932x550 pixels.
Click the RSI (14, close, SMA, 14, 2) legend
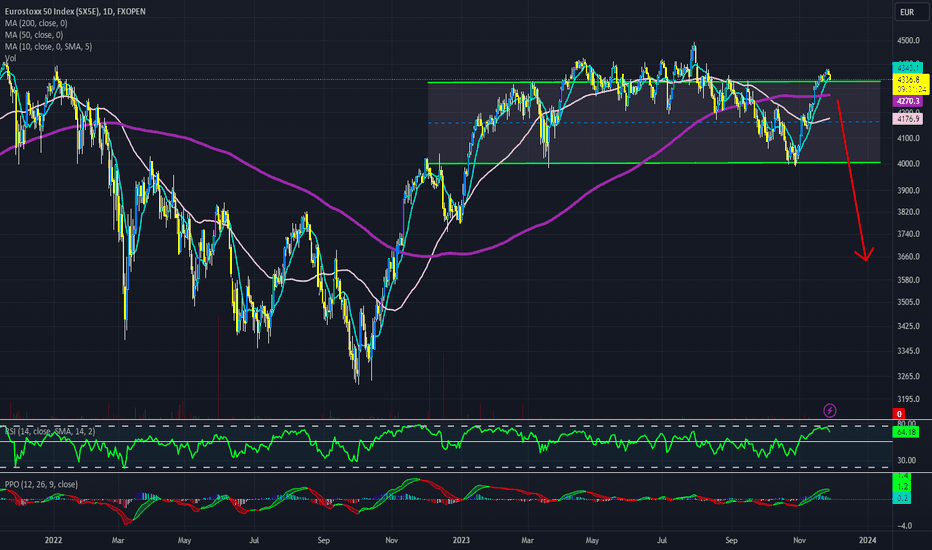click(x=49, y=431)
